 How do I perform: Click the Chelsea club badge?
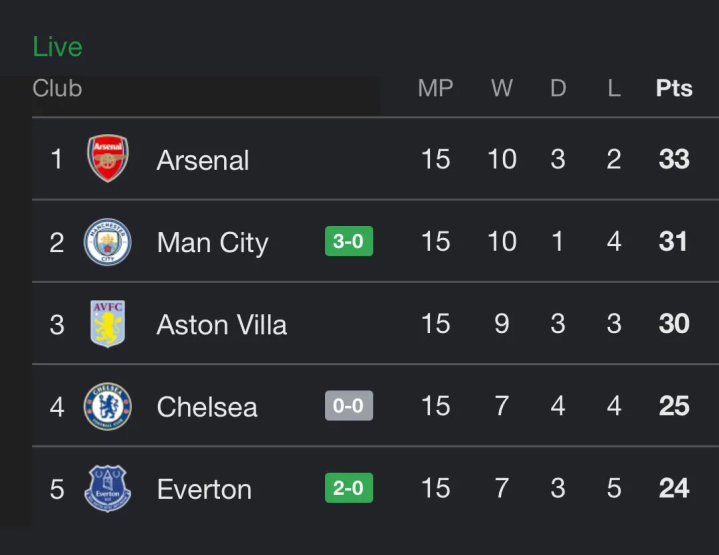[x=107, y=406]
